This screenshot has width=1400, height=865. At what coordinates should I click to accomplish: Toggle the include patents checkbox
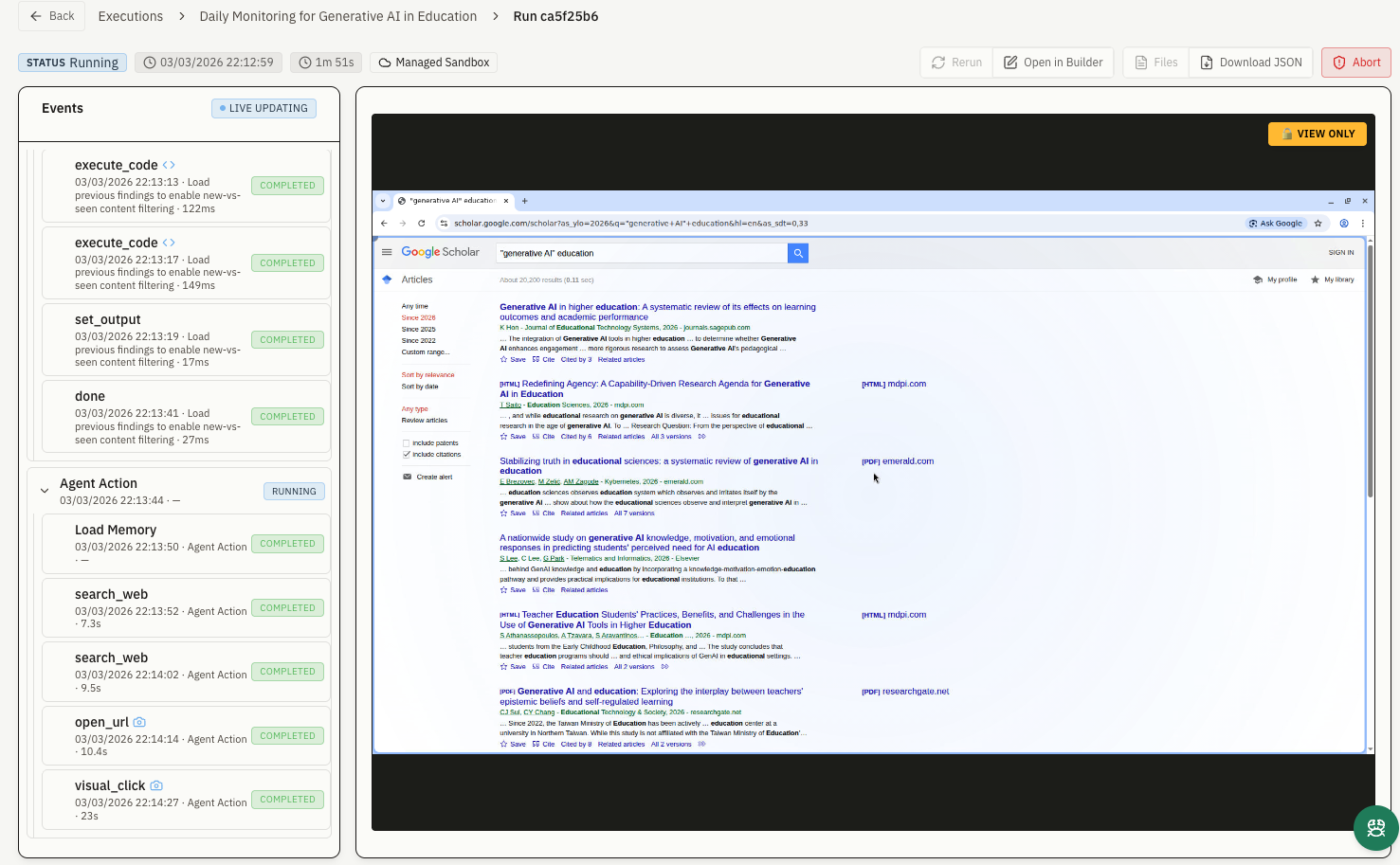(407, 443)
